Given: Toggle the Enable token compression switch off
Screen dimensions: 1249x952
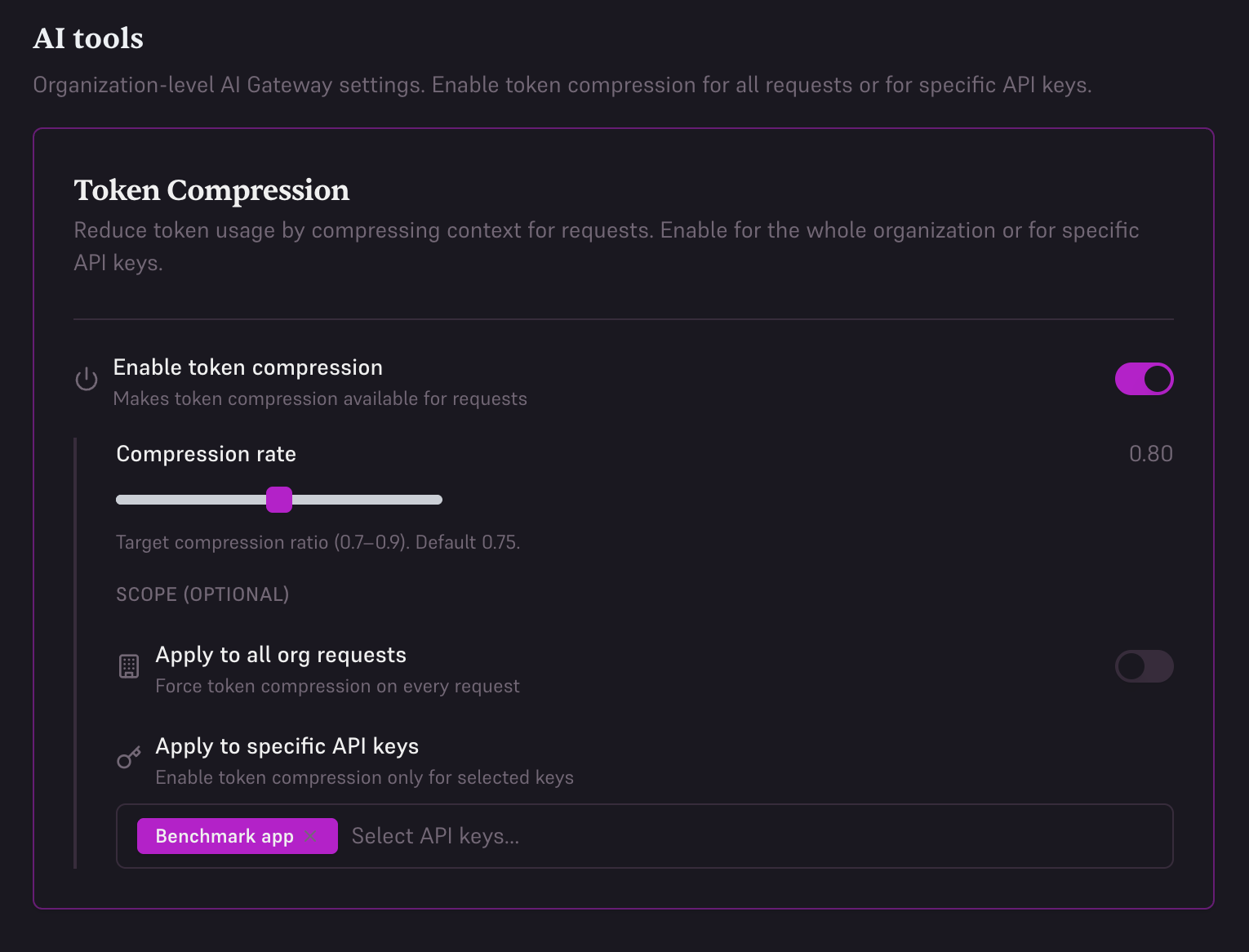Looking at the screenshot, I should point(1144,379).
